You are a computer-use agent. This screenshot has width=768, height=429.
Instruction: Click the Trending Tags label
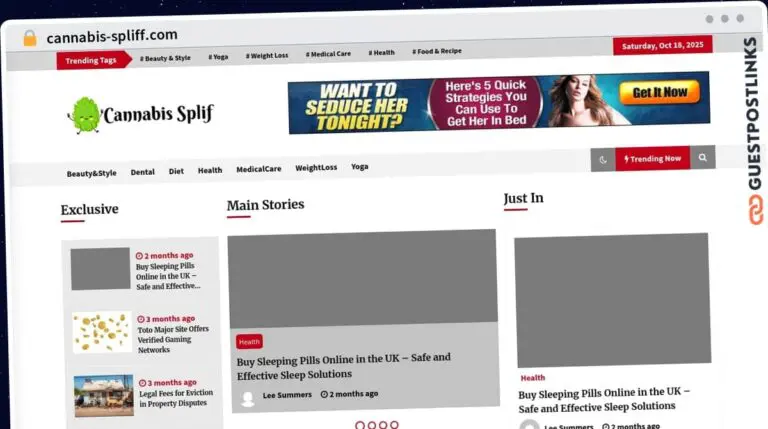(x=92, y=60)
